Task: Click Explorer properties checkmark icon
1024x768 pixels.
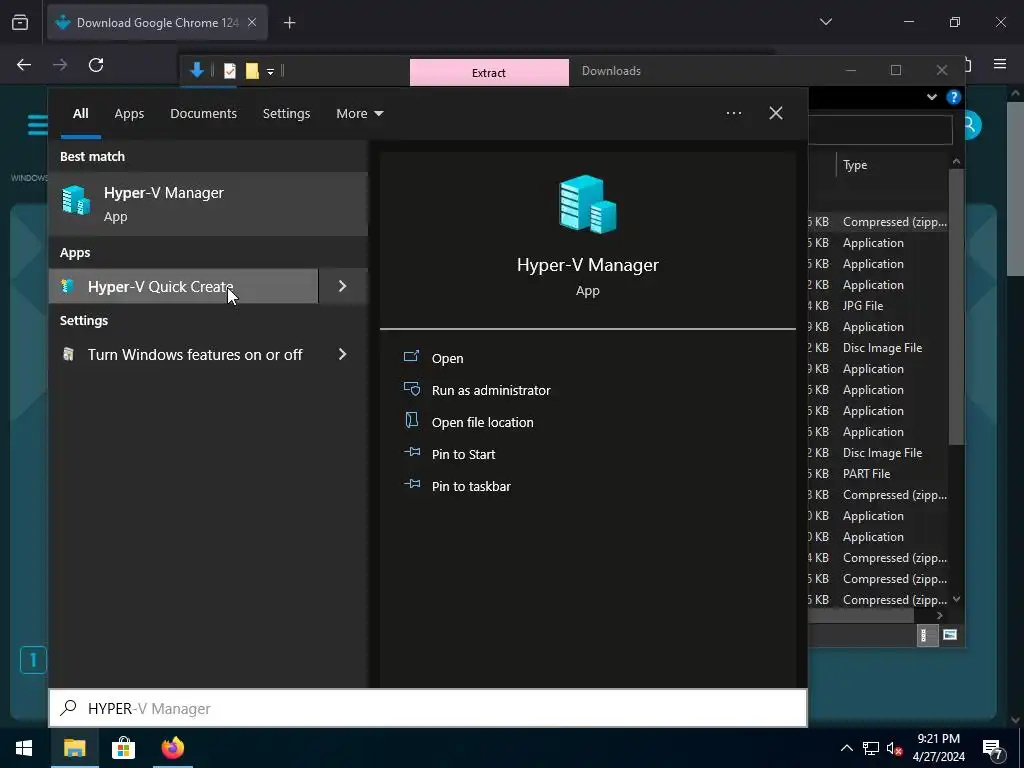Action: 230,71
